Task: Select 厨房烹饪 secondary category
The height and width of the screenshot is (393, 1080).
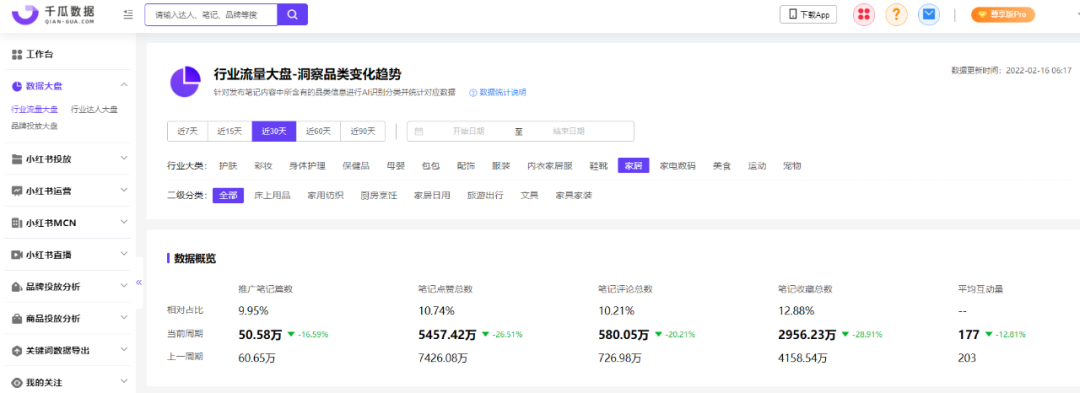Action: click(x=379, y=195)
